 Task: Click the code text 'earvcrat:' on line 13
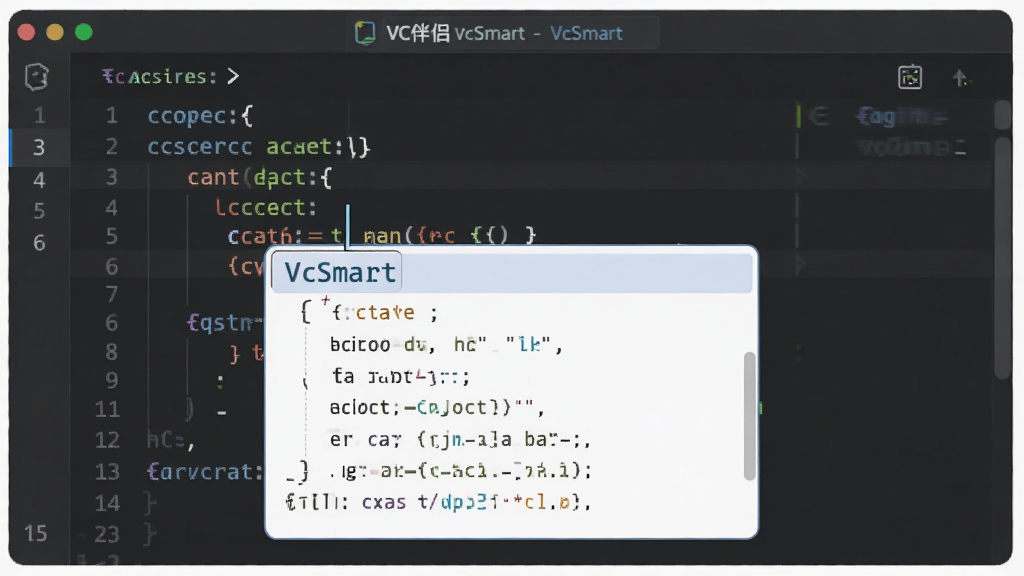tap(205, 472)
